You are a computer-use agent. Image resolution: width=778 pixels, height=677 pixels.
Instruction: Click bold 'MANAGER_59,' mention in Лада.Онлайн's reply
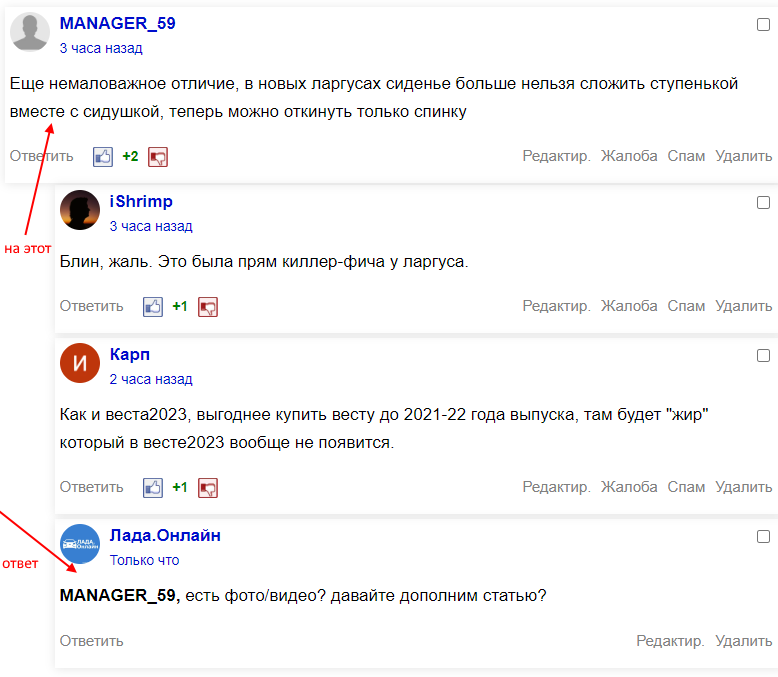click(x=120, y=596)
